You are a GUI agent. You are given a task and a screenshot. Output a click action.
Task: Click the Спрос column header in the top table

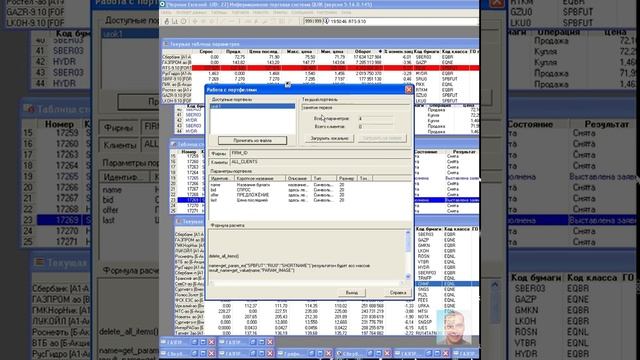(206, 52)
